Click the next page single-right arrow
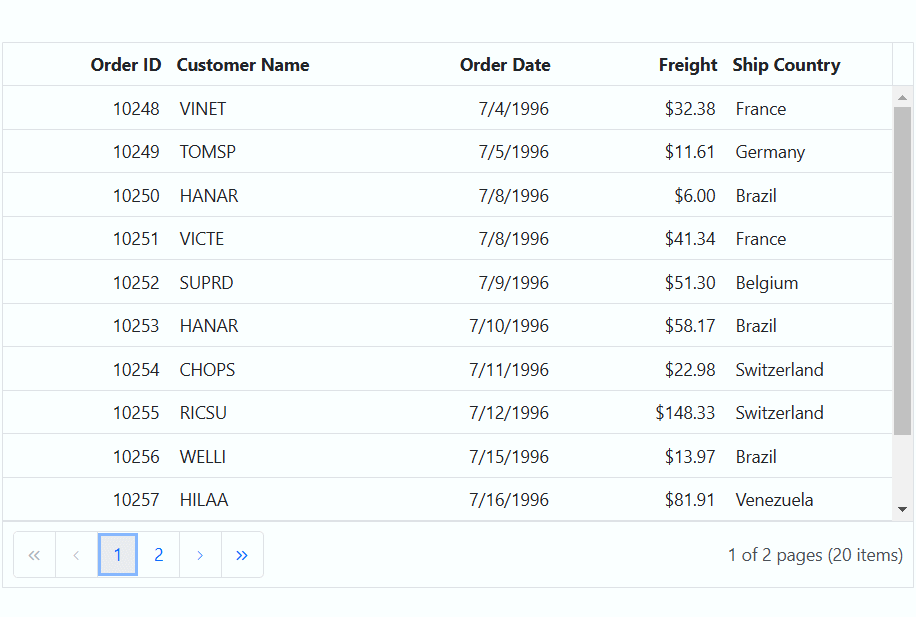This screenshot has height=617, width=916. (x=200, y=554)
